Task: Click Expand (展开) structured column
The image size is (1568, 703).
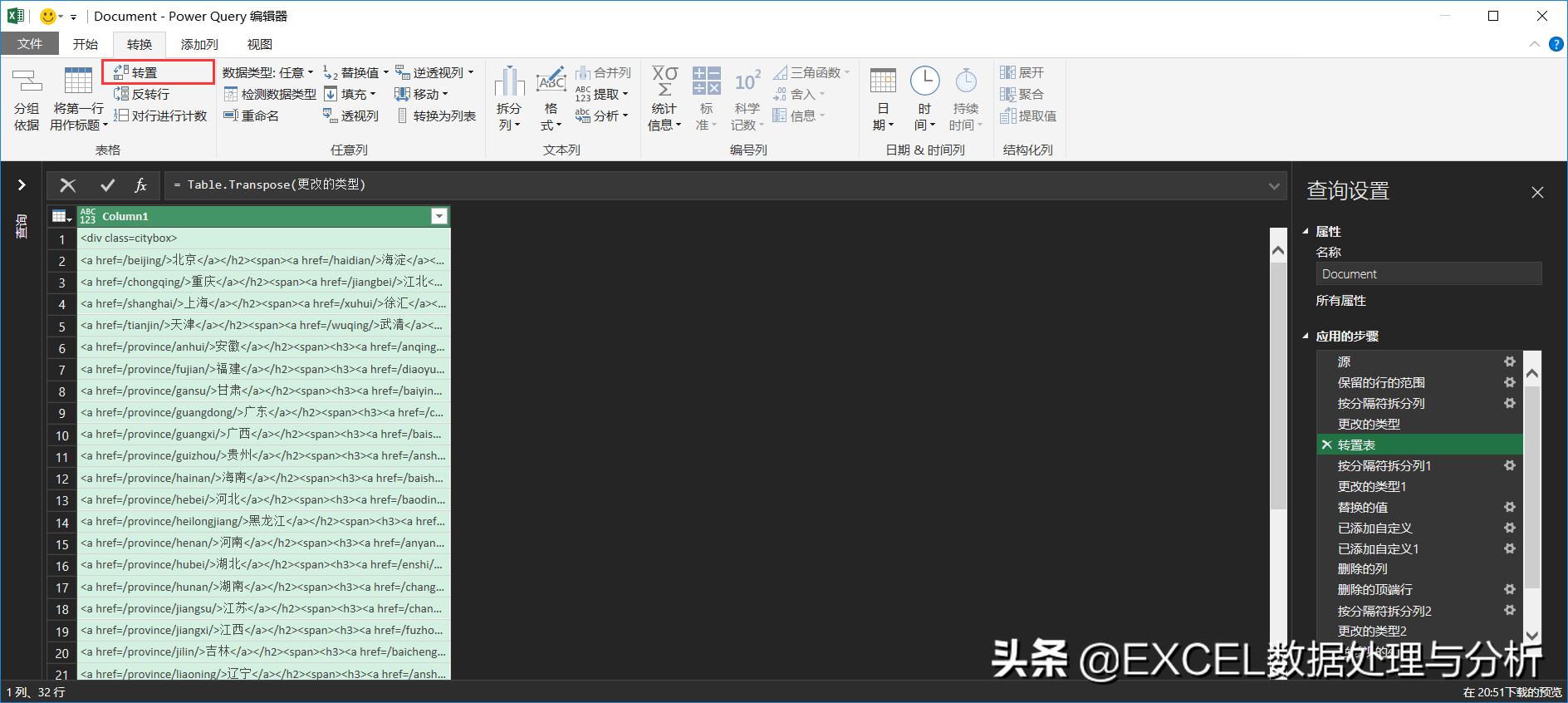Action: click(x=1022, y=72)
